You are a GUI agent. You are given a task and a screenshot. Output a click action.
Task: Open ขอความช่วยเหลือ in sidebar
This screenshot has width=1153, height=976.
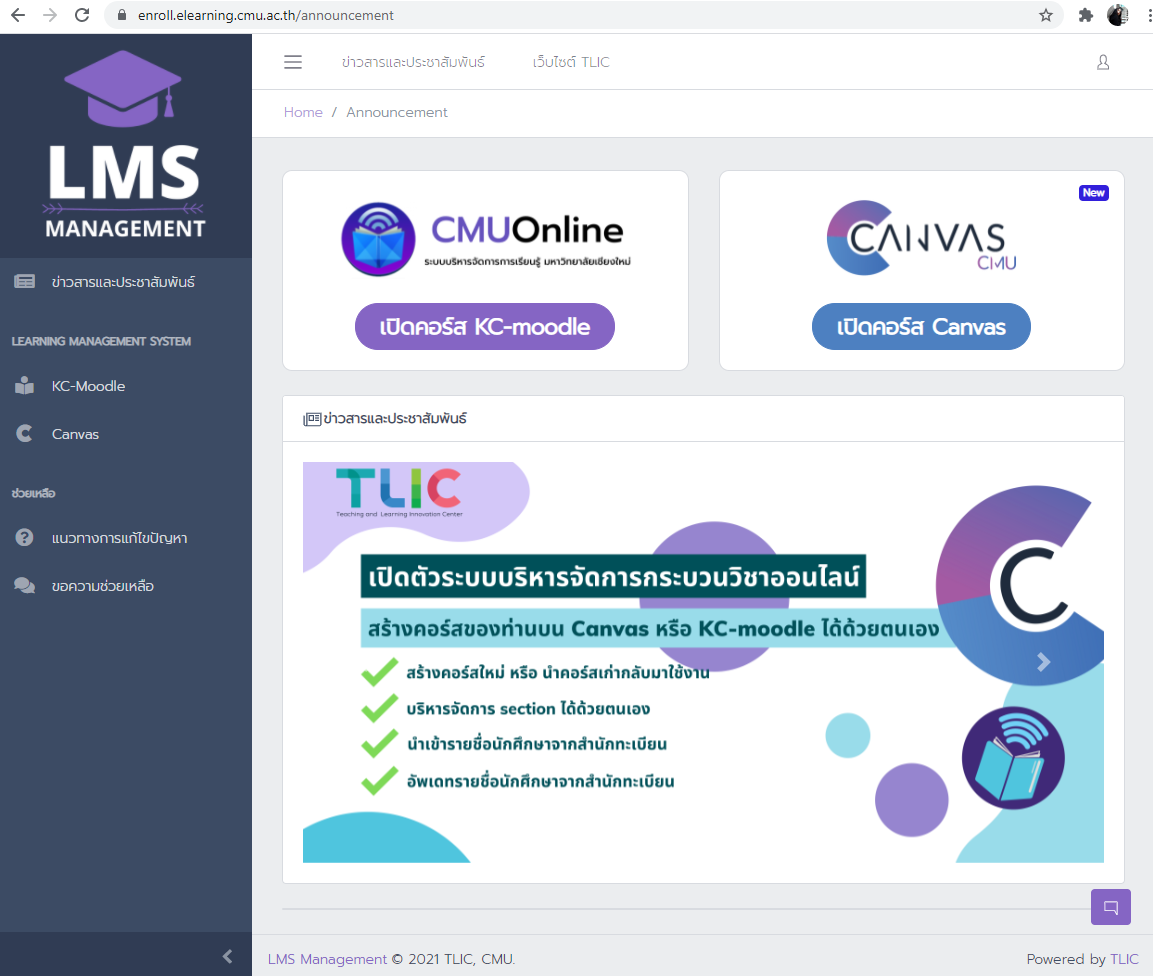tap(102, 586)
